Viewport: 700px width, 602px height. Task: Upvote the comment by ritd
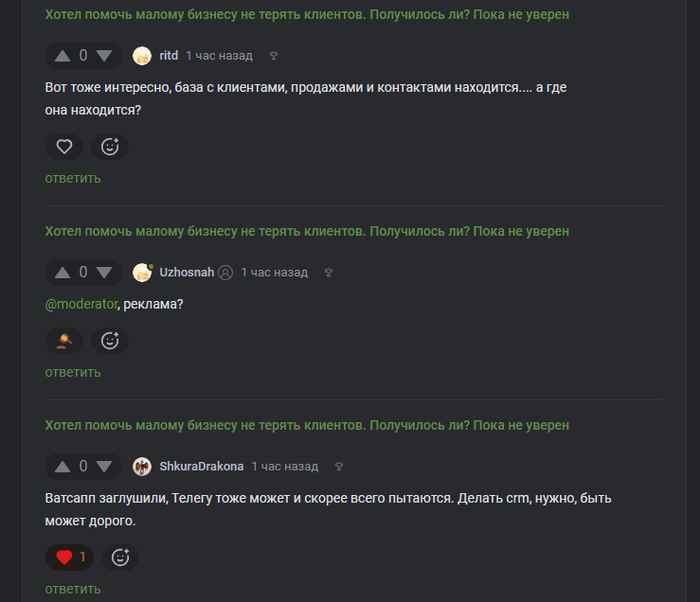pos(62,56)
